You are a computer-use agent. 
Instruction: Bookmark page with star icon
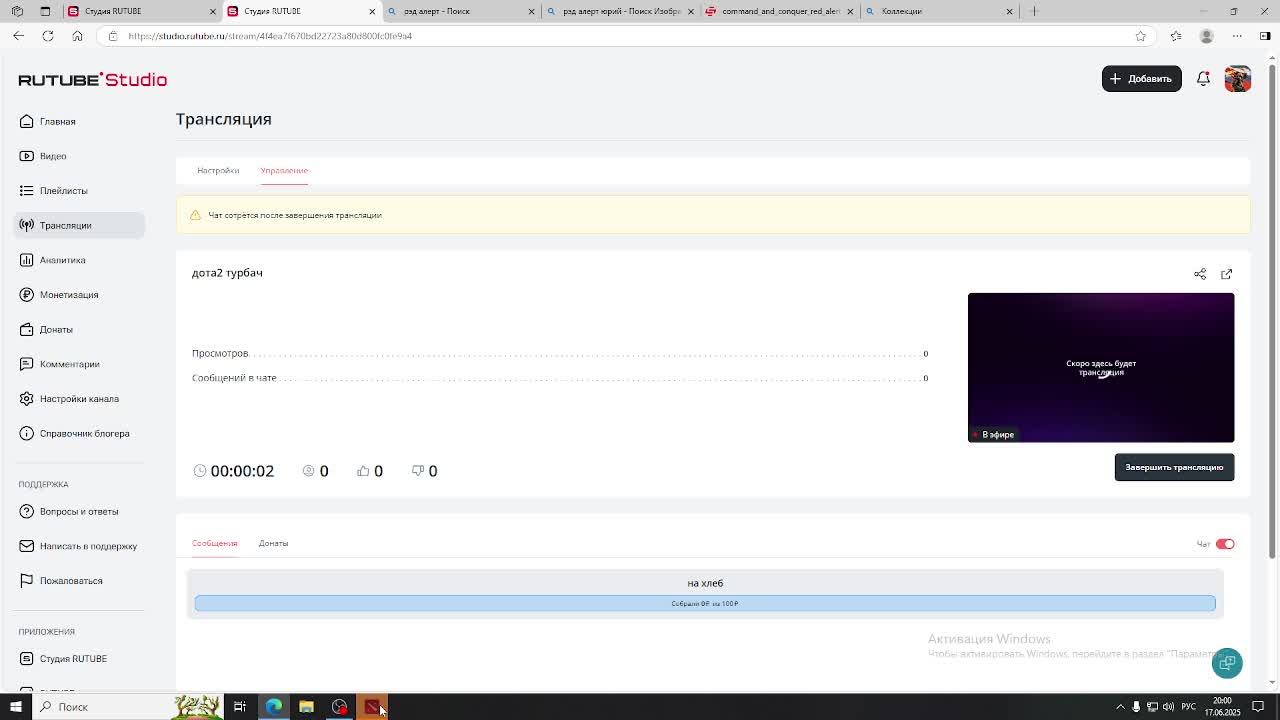tap(1140, 36)
